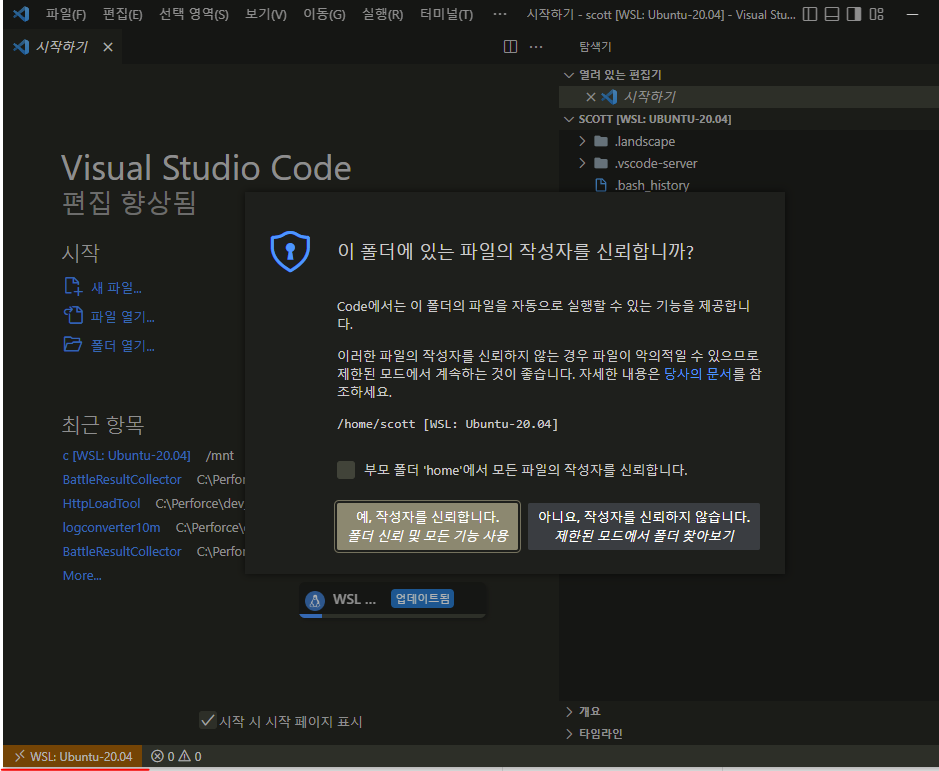Open the 실행(R) menu
Image resolution: width=939 pixels, height=771 pixels.
[383, 14]
